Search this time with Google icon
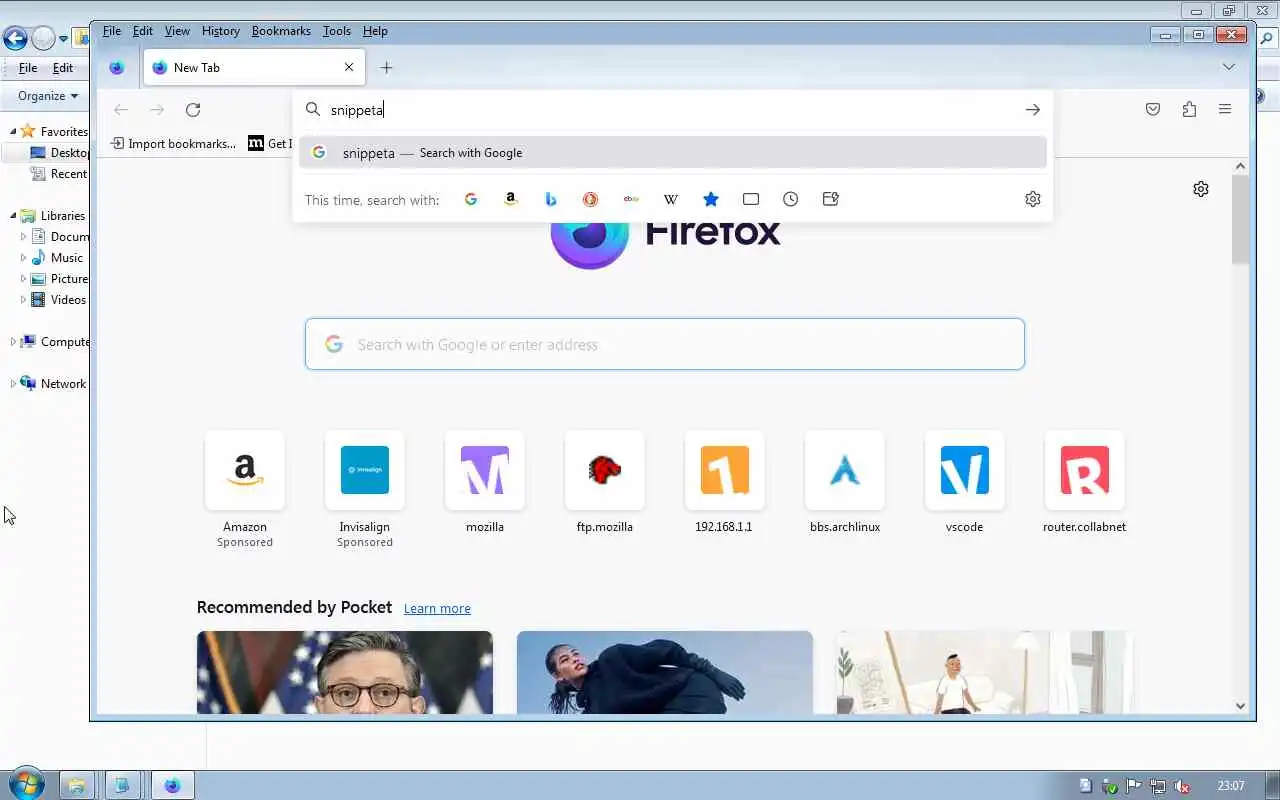Viewport: 1280px width, 800px height. [471, 199]
